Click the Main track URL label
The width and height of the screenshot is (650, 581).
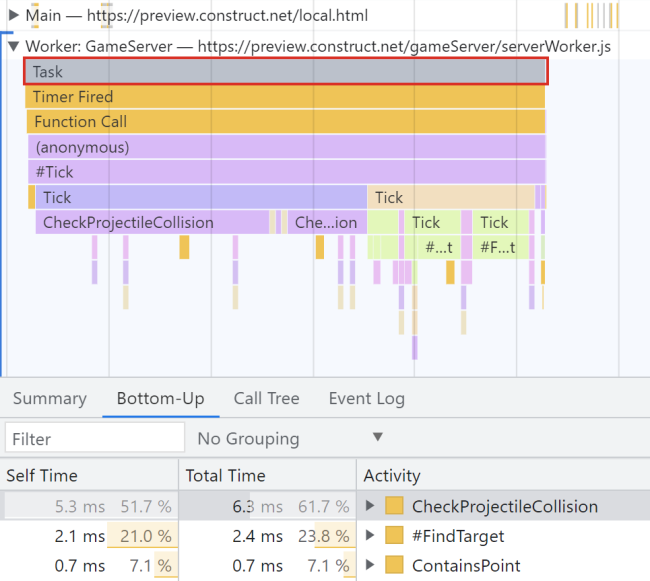click(x=227, y=16)
